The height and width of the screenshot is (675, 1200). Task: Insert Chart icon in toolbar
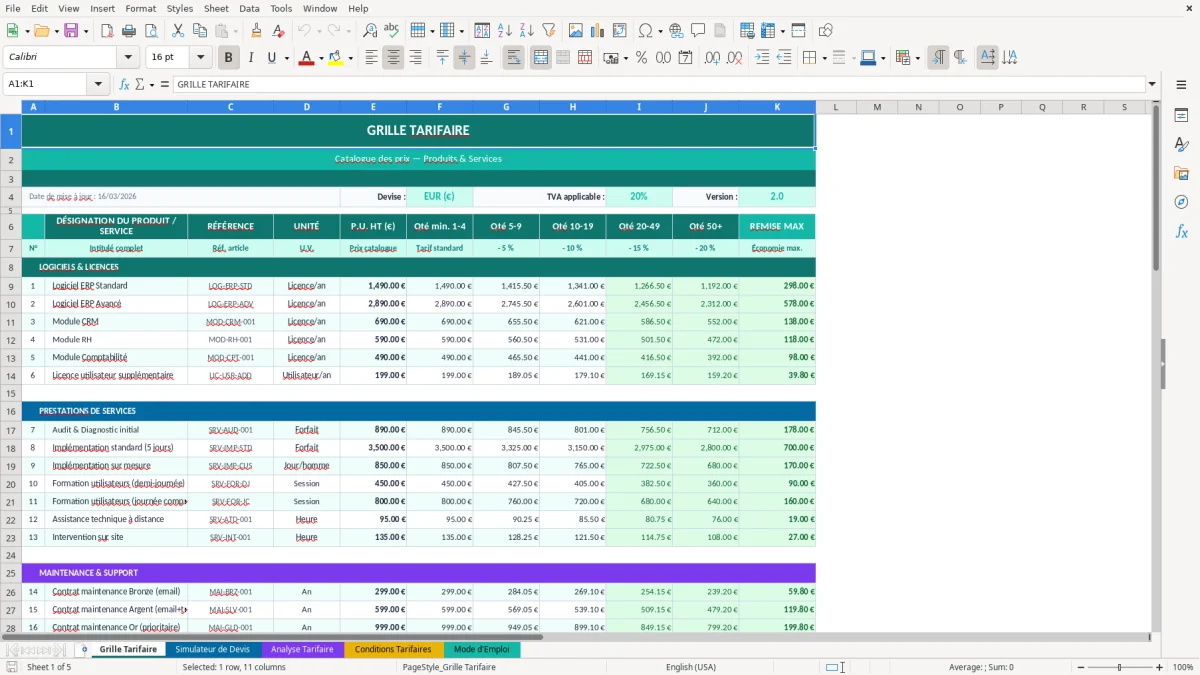tap(597, 31)
